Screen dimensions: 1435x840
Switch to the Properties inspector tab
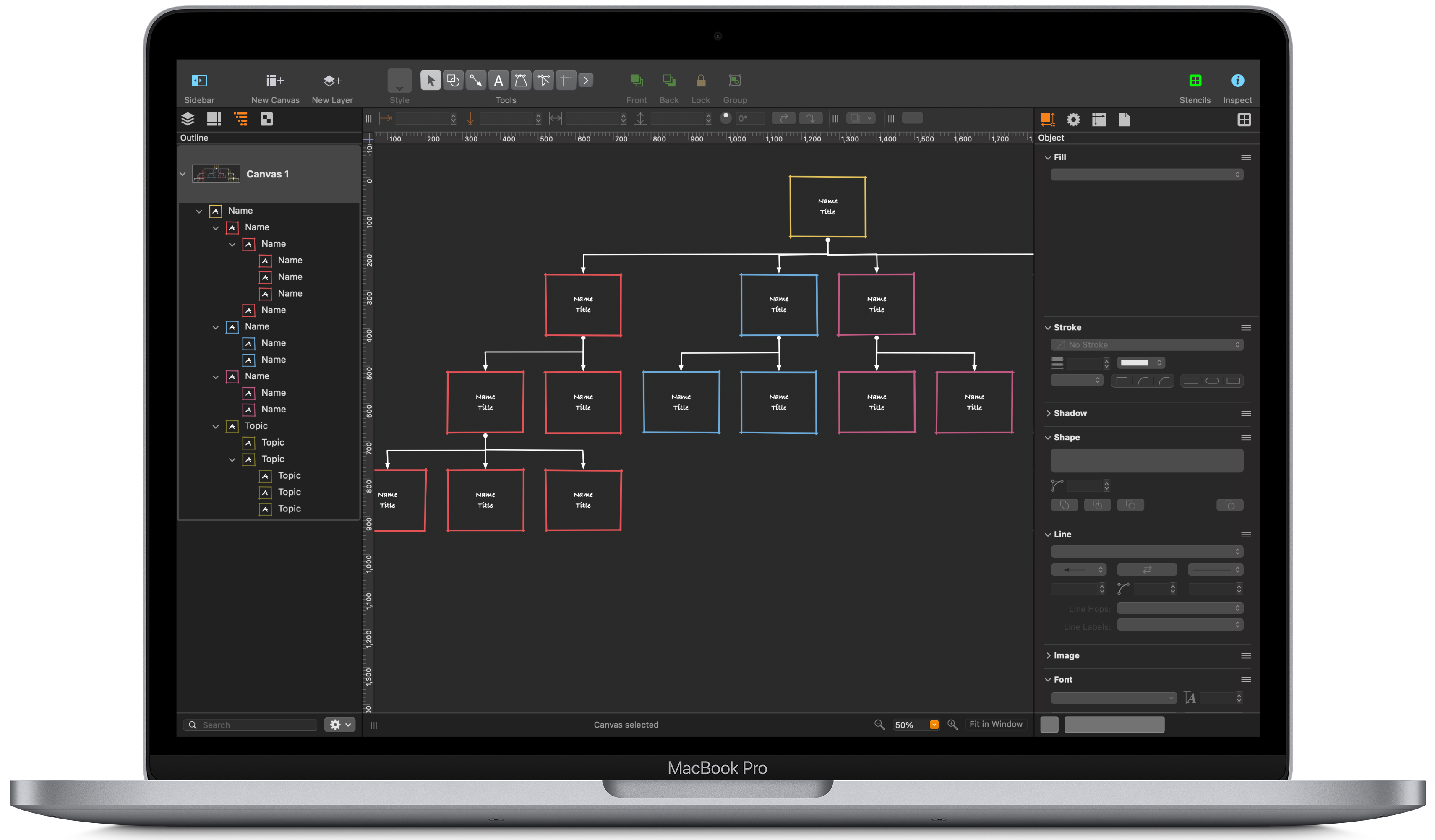coord(1073,120)
